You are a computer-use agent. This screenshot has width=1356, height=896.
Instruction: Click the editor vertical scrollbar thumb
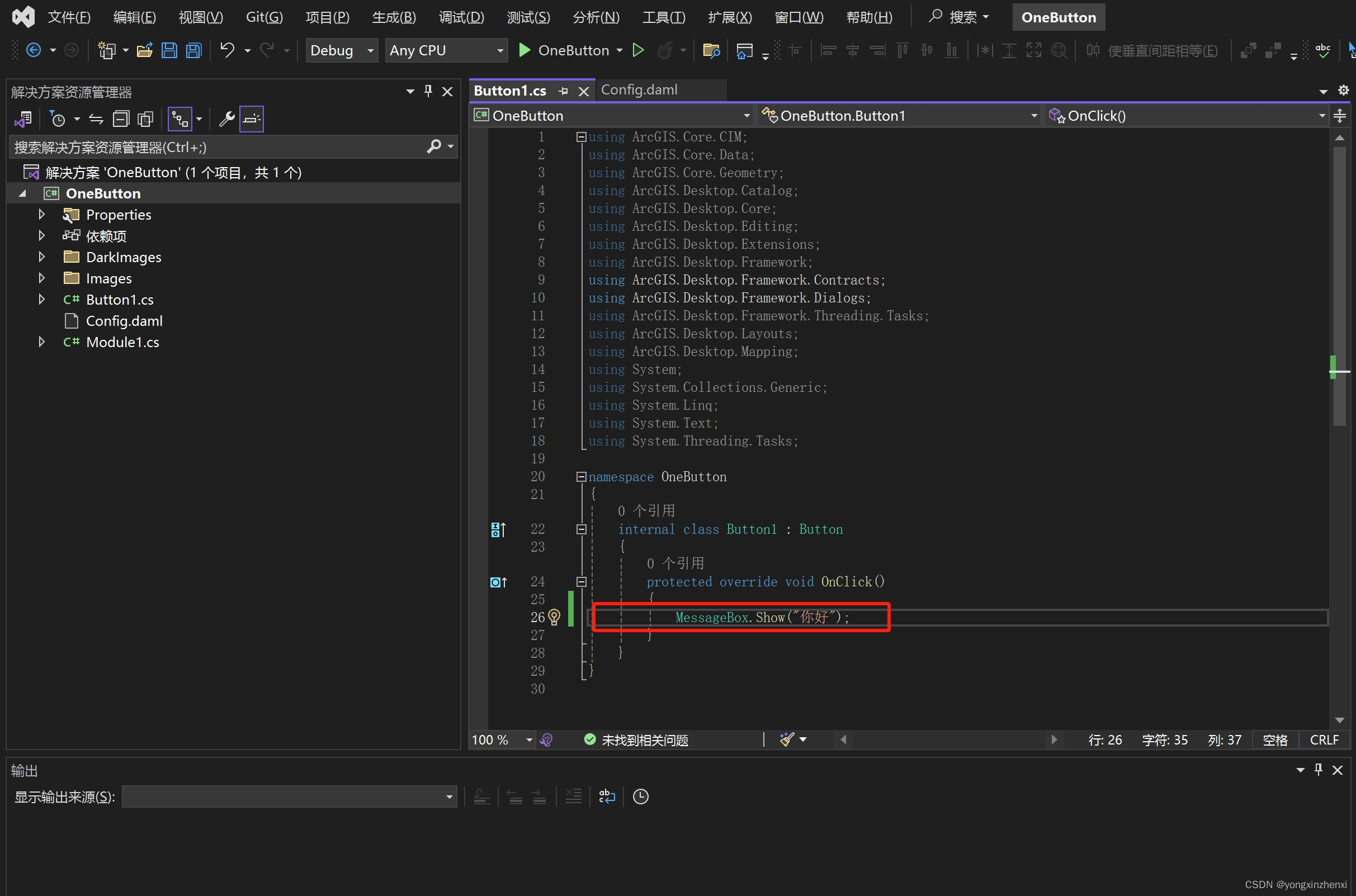coord(1339,286)
